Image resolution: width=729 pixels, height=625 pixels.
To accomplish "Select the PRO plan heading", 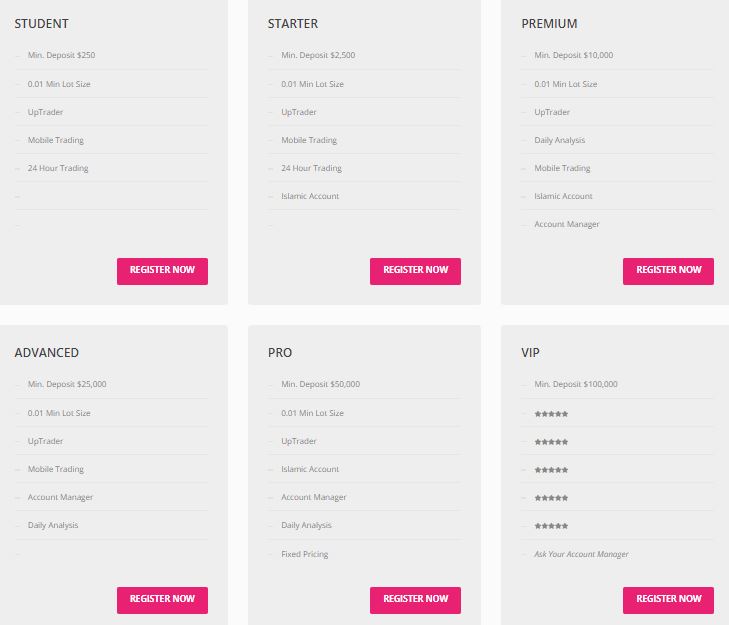I will (x=280, y=352).
